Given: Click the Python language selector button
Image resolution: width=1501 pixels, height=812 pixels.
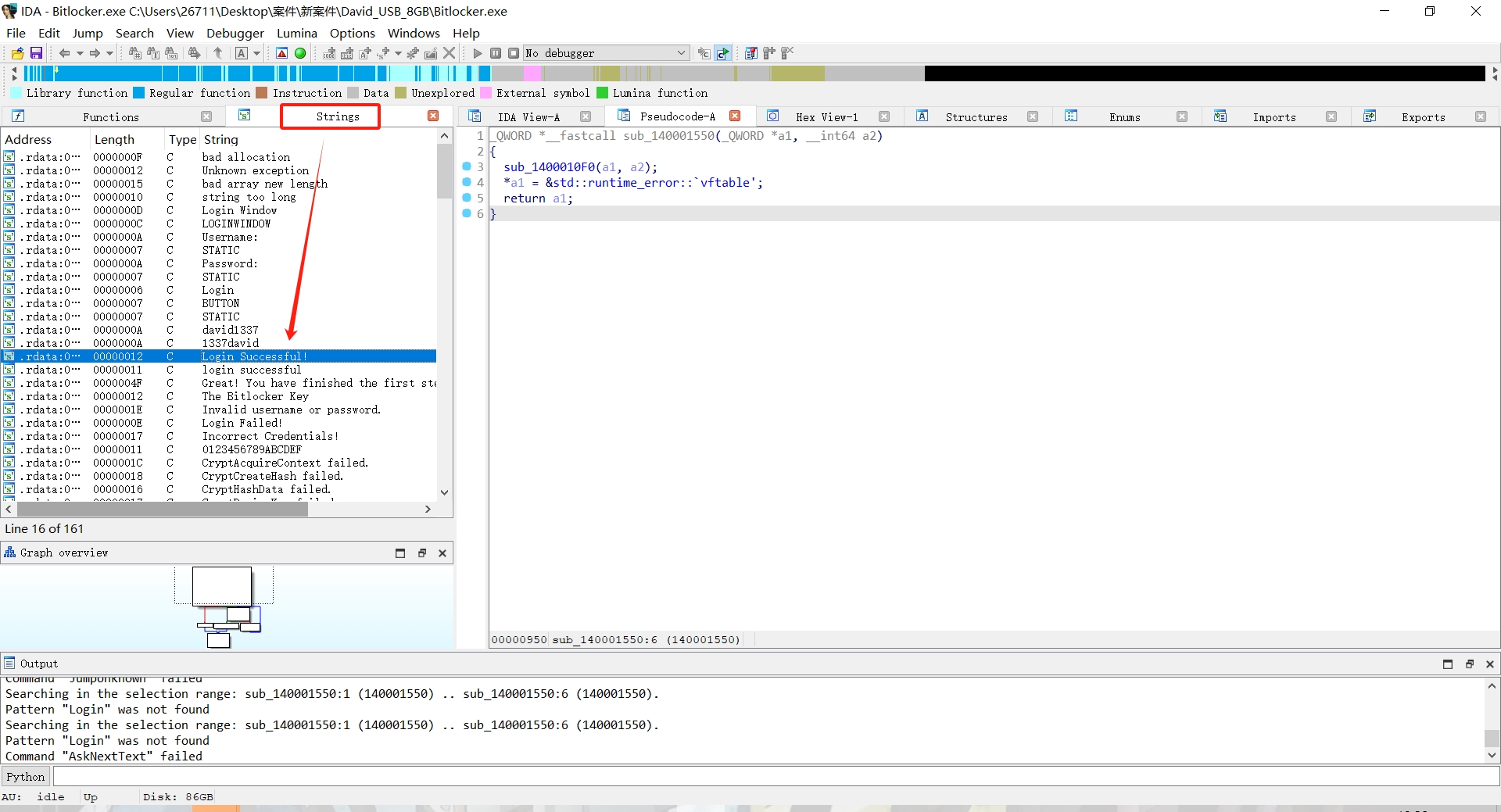Looking at the screenshot, I should [26, 776].
